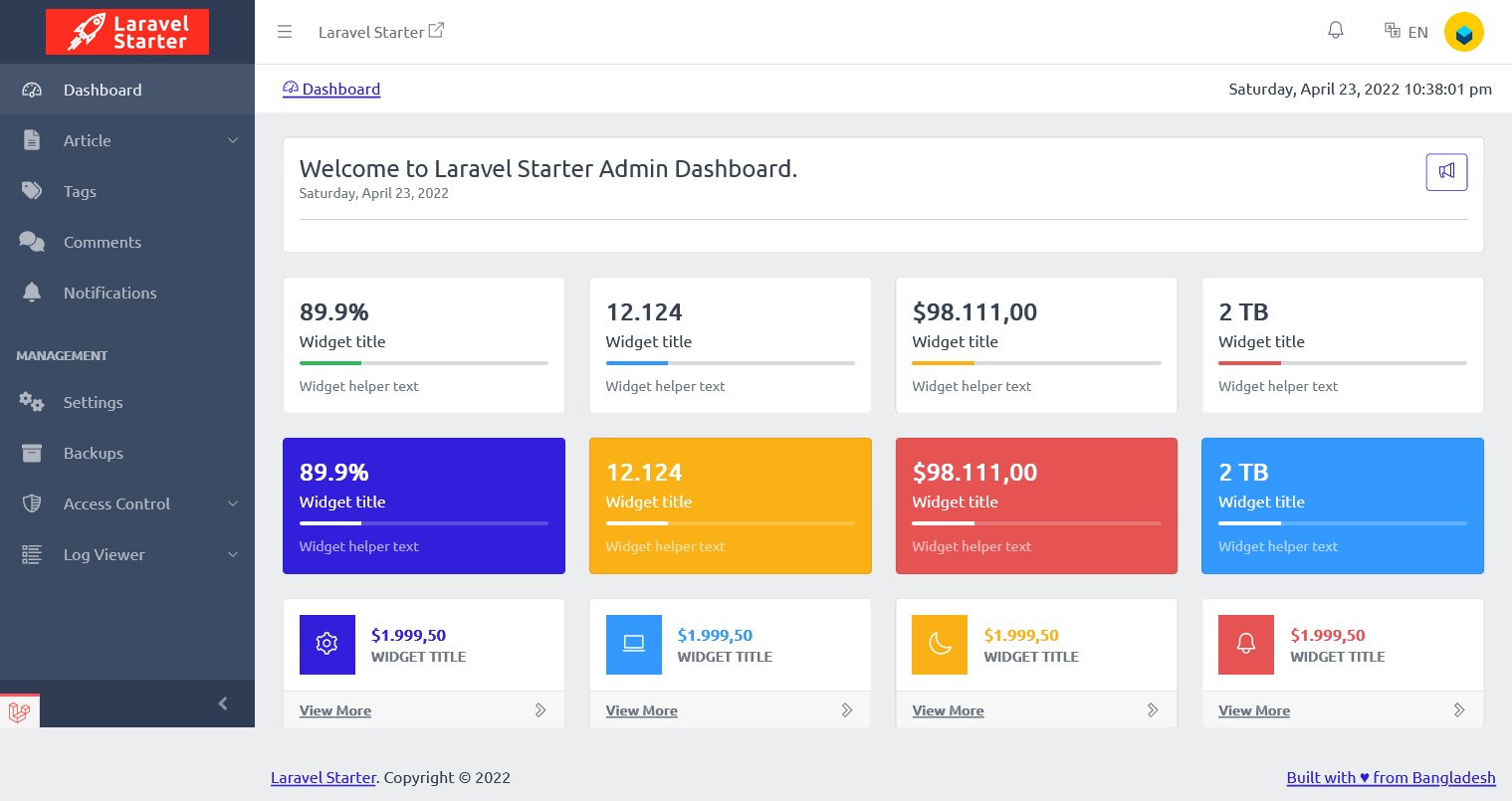Open the Built with love from Bangladesh link
The image size is (1512, 801).
pyautogui.click(x=1391, y=777)
